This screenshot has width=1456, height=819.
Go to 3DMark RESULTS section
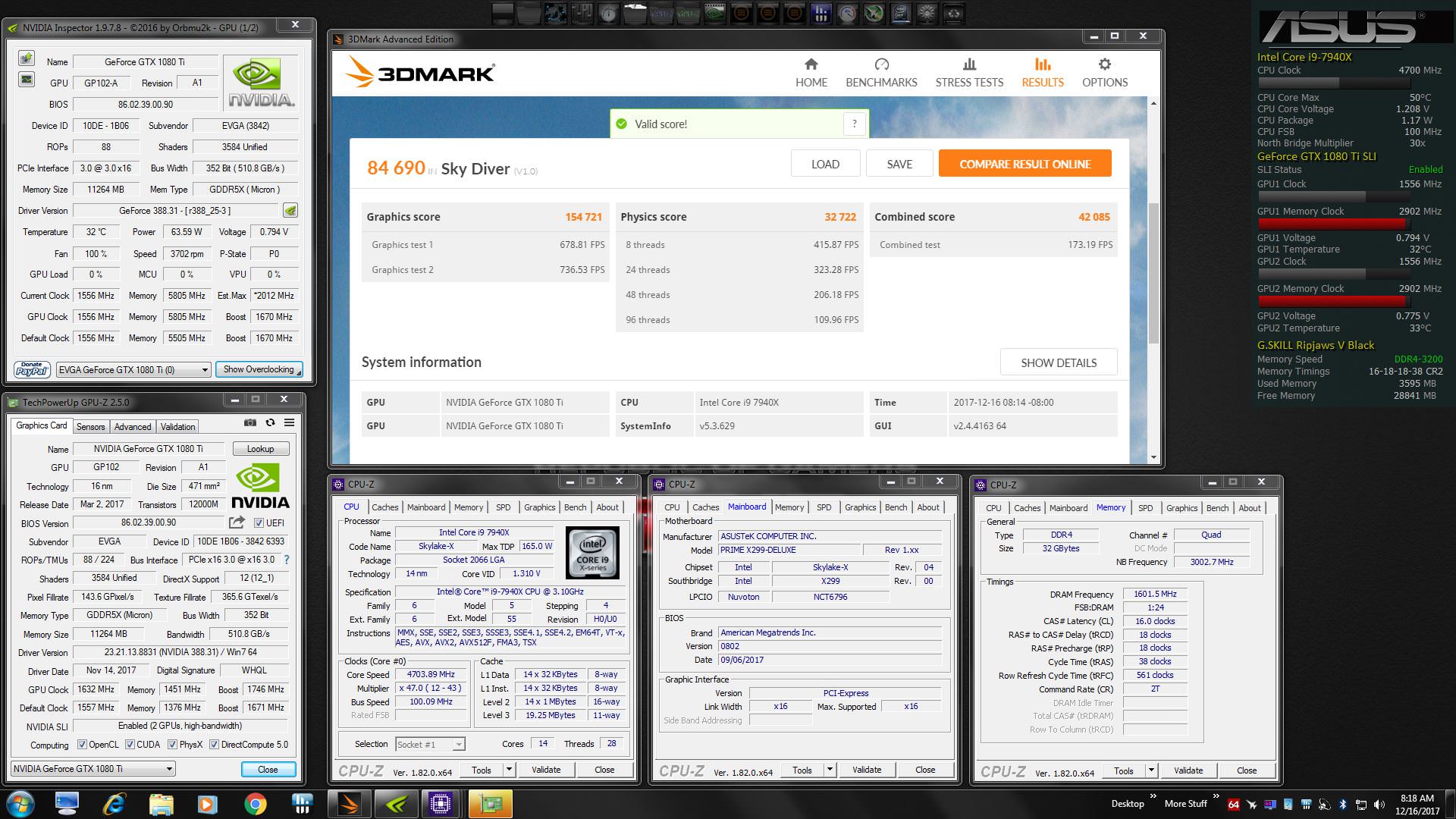click(1043, 74)
